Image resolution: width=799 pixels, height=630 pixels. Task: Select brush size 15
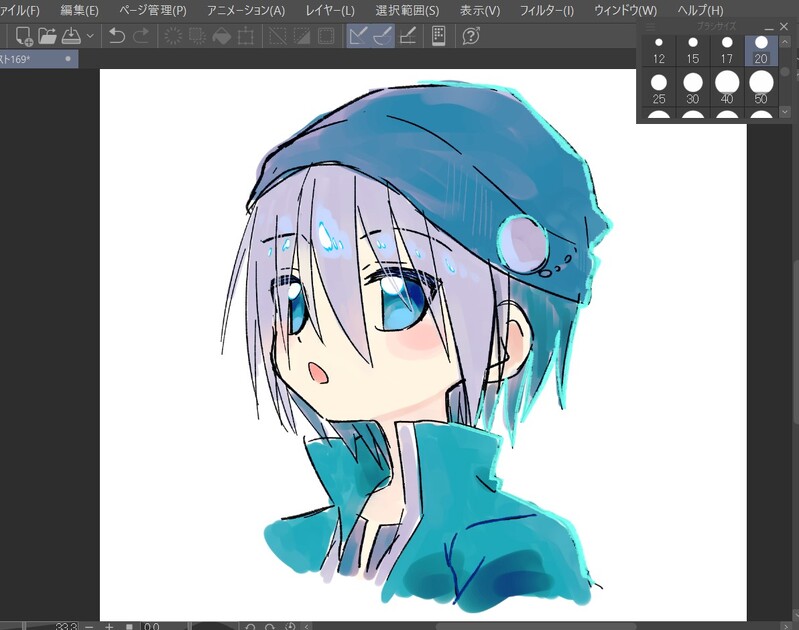693,51
